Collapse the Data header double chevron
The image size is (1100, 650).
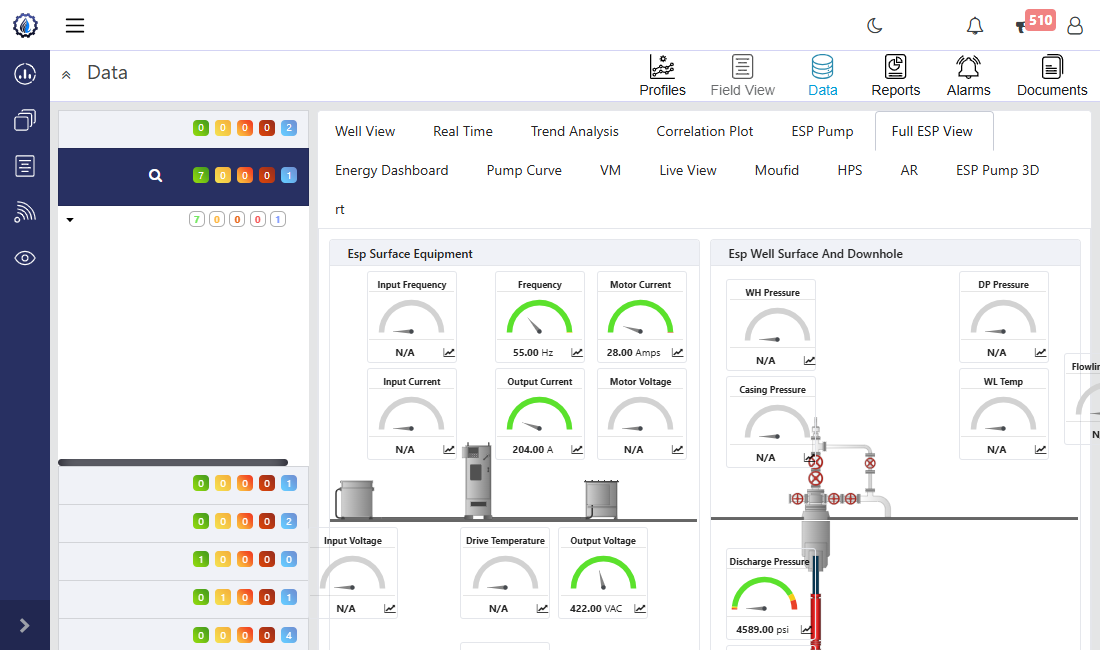66,74
